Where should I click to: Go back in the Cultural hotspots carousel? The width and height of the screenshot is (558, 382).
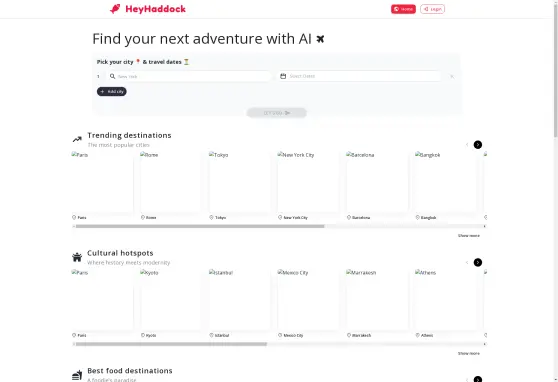467,262
